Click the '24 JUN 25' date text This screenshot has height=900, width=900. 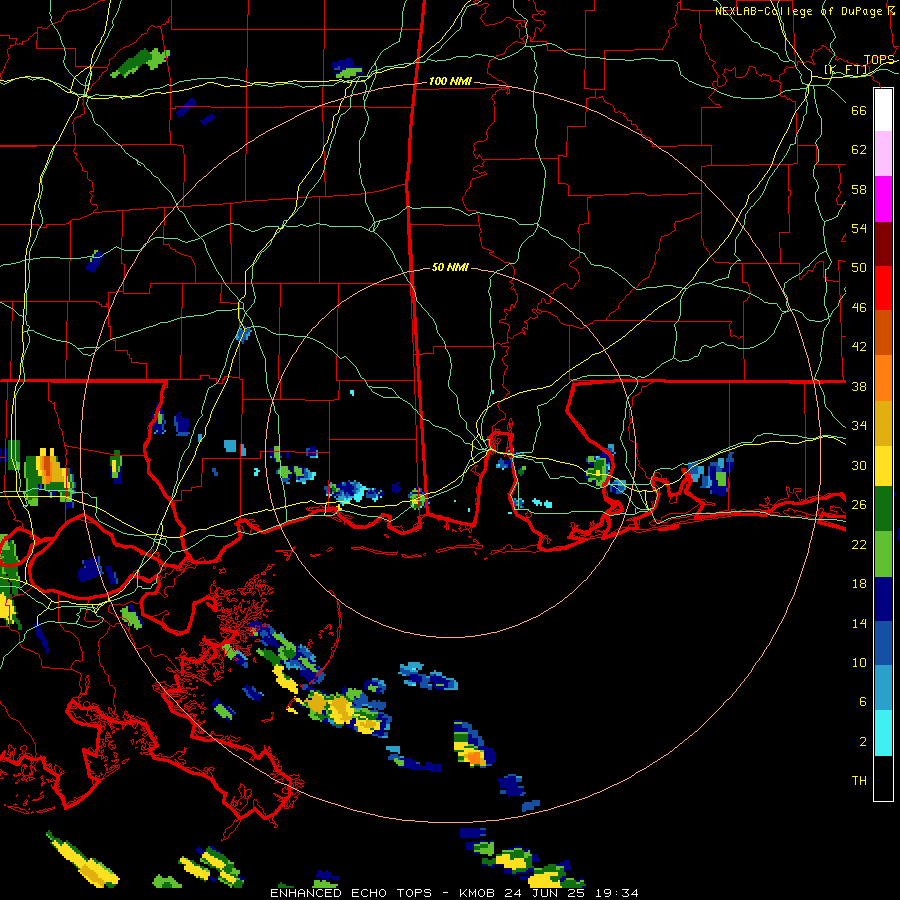tap(544, 893)
